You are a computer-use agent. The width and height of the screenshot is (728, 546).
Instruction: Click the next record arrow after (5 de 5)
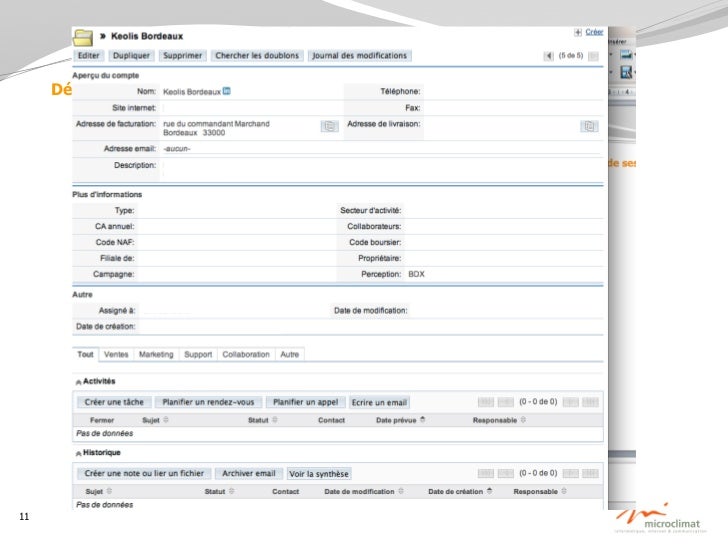coord(593,56)
